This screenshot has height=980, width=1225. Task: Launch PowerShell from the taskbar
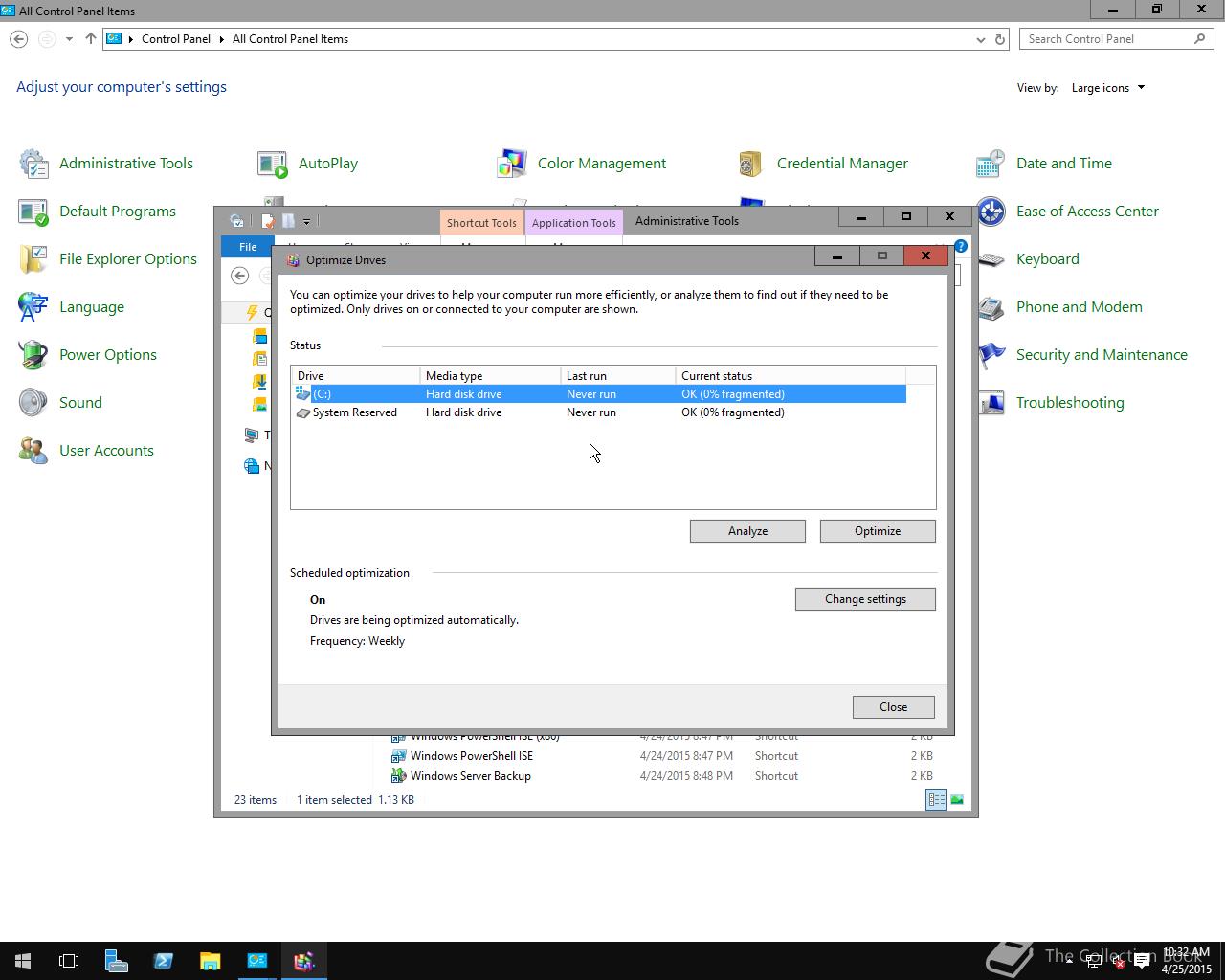coord(163,961)
